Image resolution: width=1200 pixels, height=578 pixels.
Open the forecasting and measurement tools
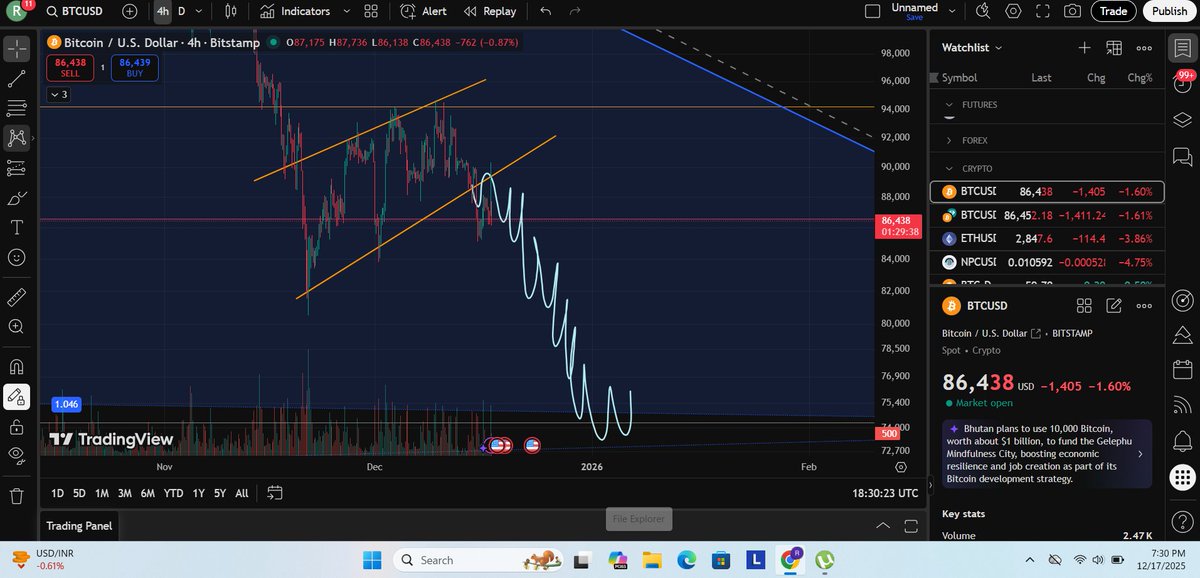[17, 167]
